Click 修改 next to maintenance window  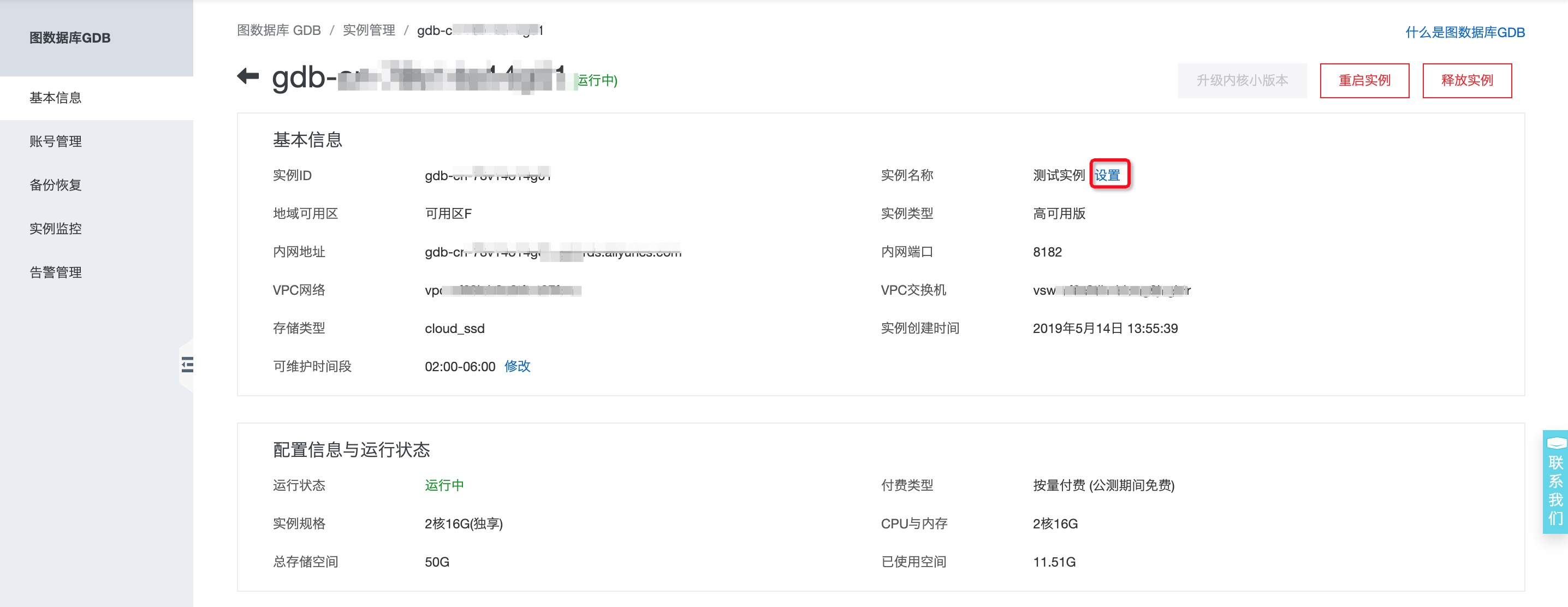(518, 366)
